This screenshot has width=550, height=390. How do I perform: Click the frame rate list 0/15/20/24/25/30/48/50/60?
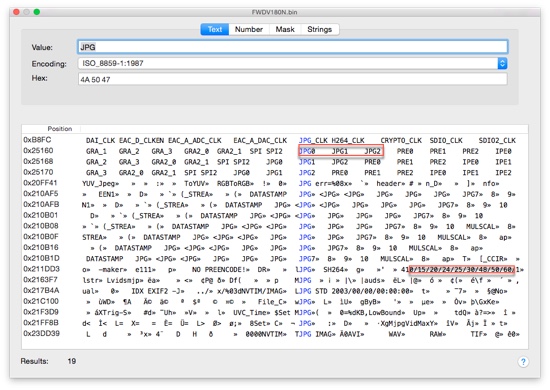coord(462,270)
